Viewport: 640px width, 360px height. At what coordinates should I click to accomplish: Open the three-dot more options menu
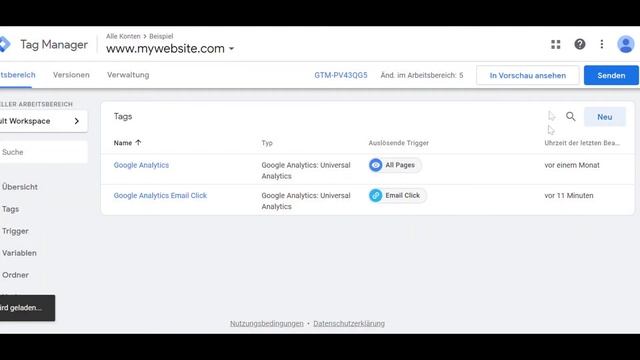point(602,44)
